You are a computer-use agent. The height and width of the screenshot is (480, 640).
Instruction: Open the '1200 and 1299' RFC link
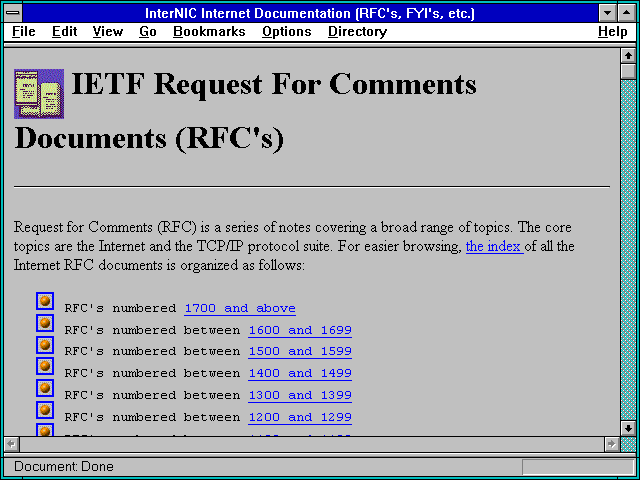click(300, 417)
